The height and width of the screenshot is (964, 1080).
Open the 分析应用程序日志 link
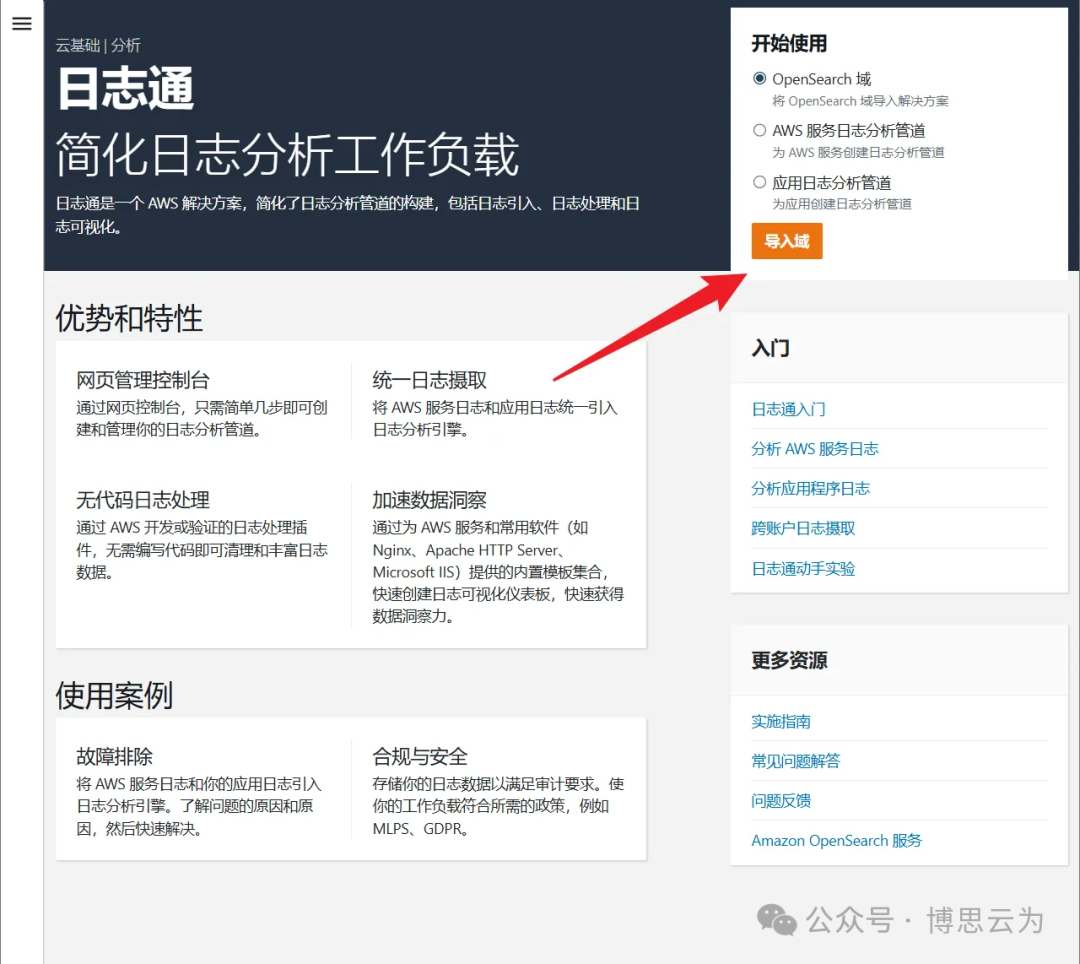(x=810, y=489)
